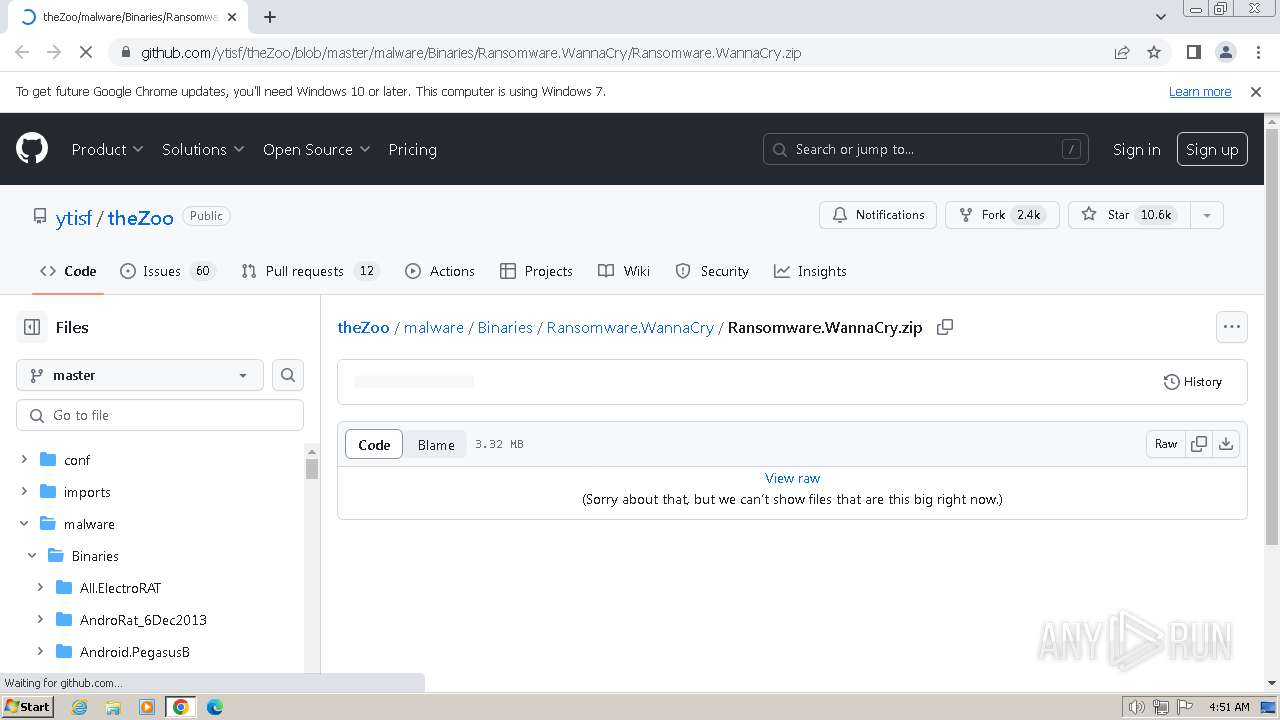Expand the conf folder chevron
The image size is (1280, 720).
tap(24, 460)
